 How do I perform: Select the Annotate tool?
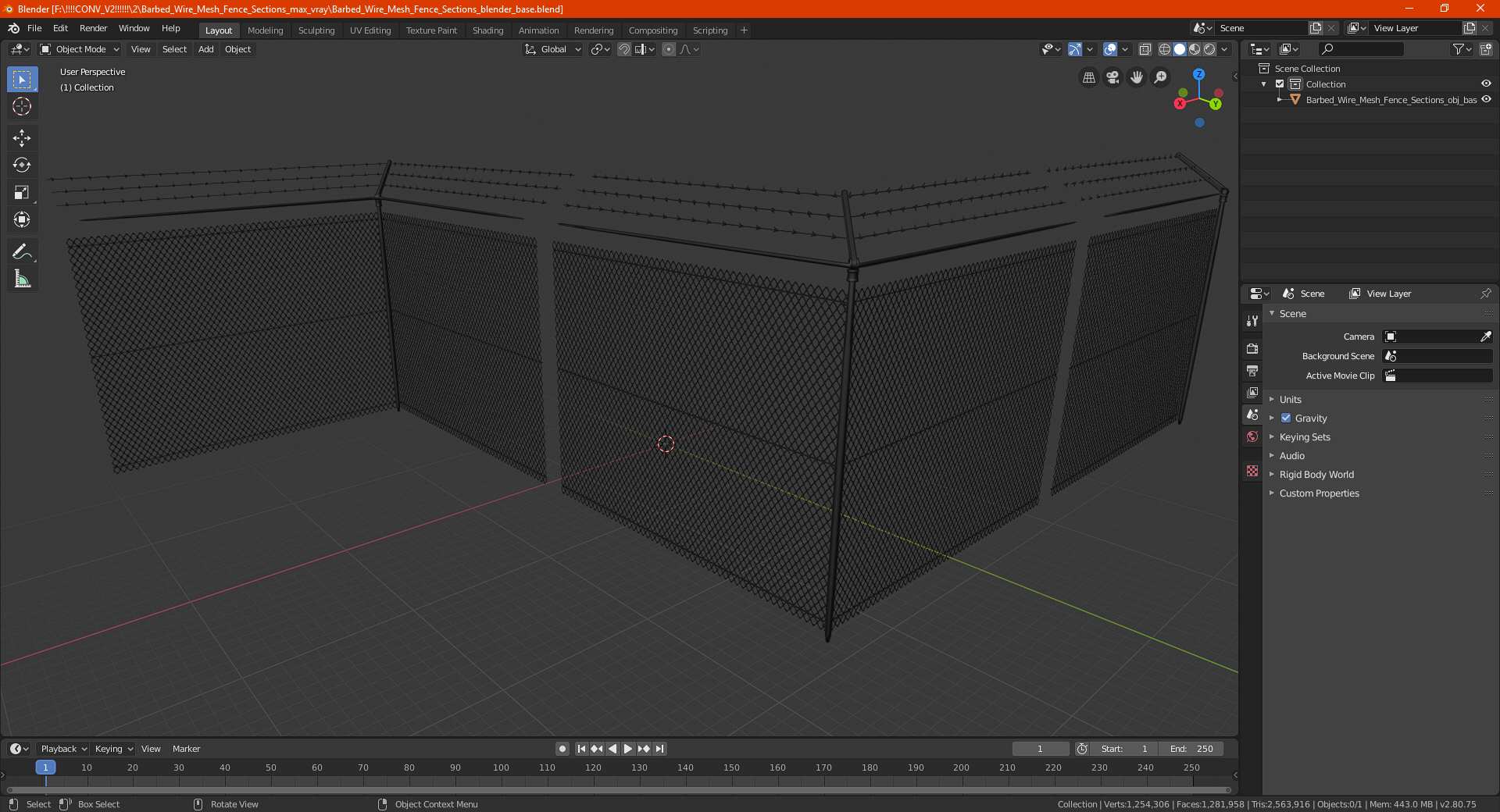tap(22, 251)
